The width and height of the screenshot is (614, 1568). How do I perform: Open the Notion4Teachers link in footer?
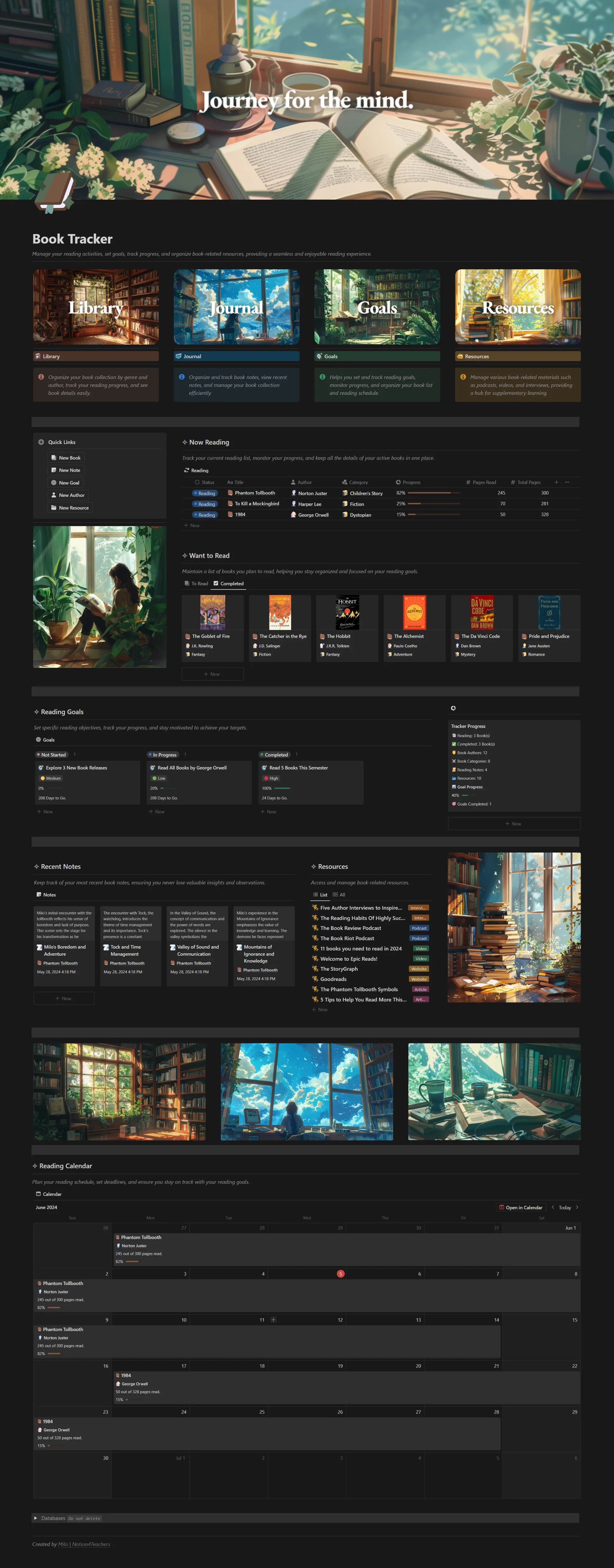pos(91,1544)
